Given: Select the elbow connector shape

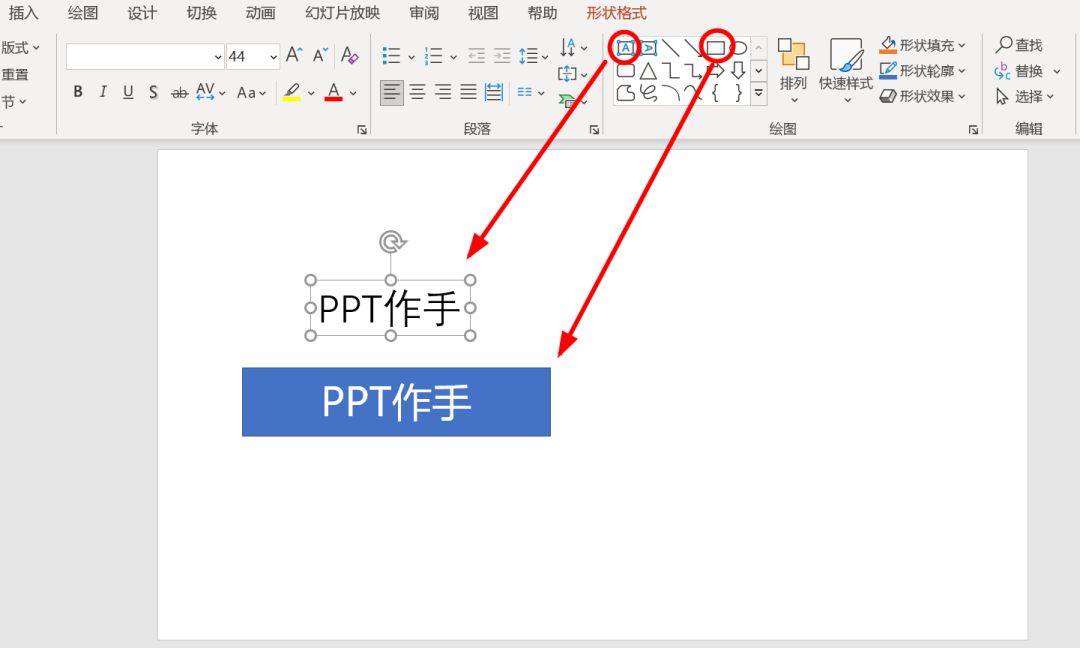Looking at the screenshot, I should (x=671, y=70).
